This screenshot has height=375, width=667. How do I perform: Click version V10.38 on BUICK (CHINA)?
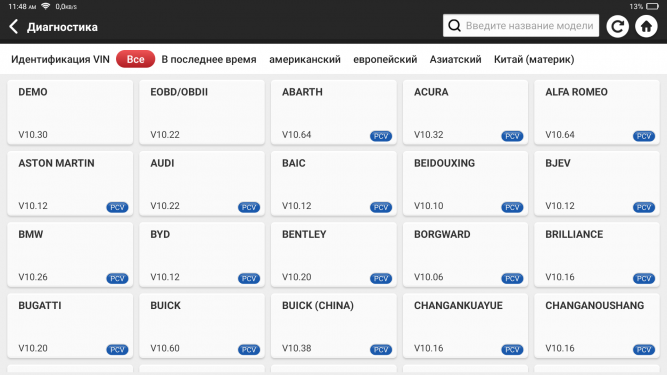(296, 348)
